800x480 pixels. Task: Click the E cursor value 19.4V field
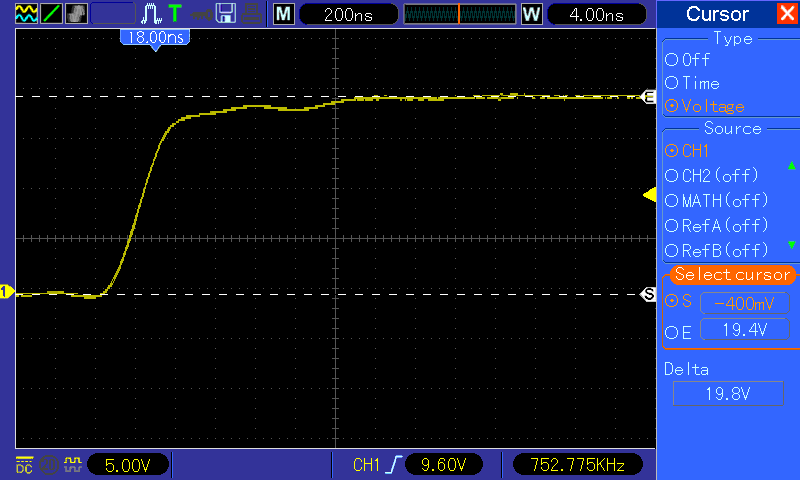coord(744,330)
